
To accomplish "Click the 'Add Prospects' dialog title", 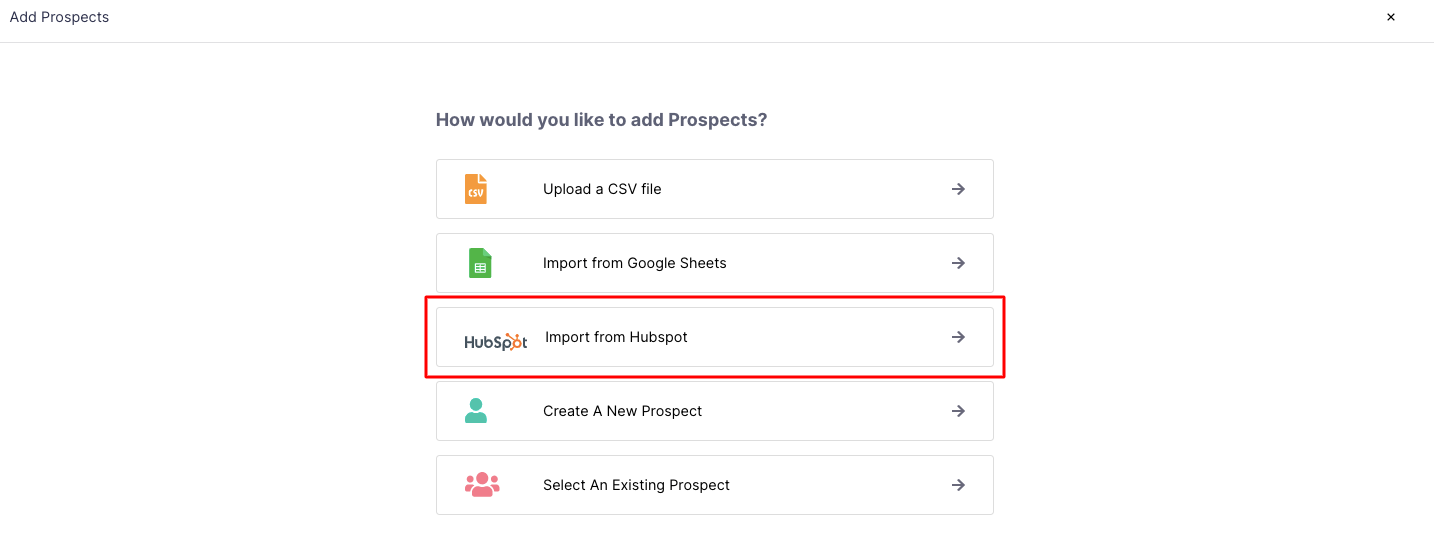I will [59, 17].
